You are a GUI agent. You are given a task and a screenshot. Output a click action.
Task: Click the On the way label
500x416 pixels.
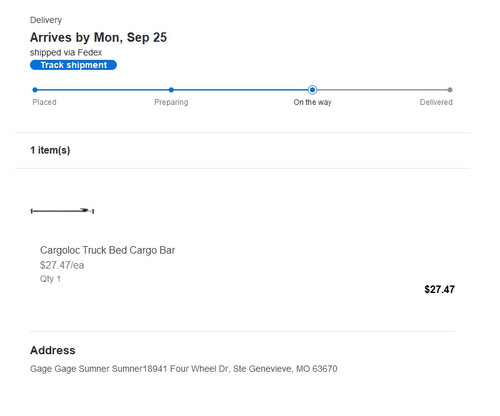point(312,102)
